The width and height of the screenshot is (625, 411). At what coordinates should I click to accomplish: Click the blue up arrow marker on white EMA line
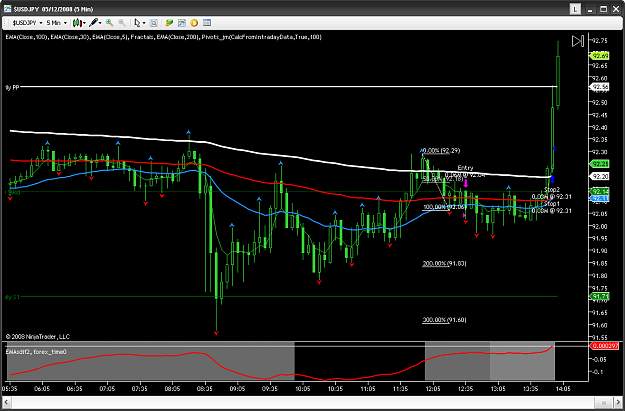tap(552, 179)
